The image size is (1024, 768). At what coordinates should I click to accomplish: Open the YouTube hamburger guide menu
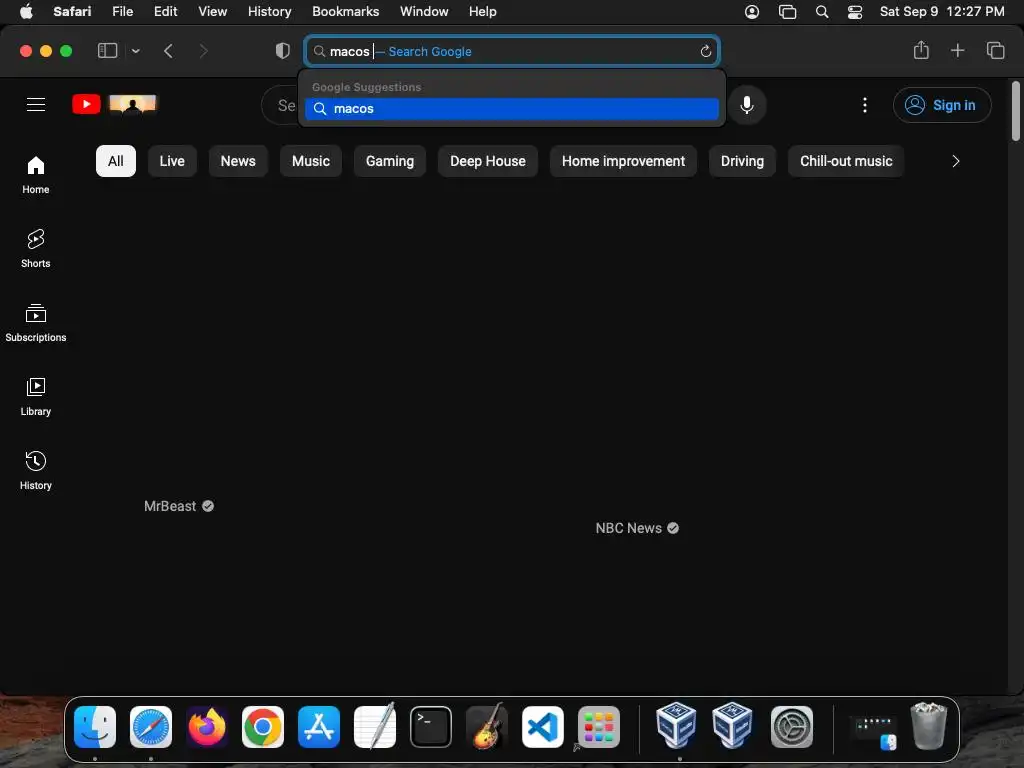click(x=36, y=104)
